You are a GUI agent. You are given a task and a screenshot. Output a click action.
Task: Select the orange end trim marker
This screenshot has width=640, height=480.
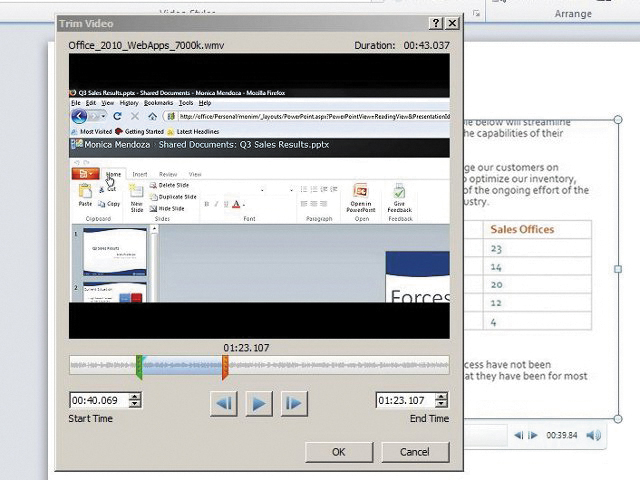point(225,367)
